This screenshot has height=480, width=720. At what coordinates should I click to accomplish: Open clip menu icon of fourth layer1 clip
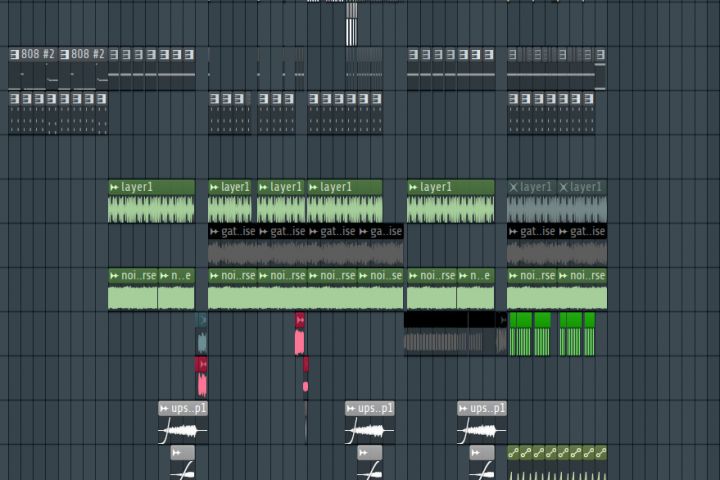313,187
